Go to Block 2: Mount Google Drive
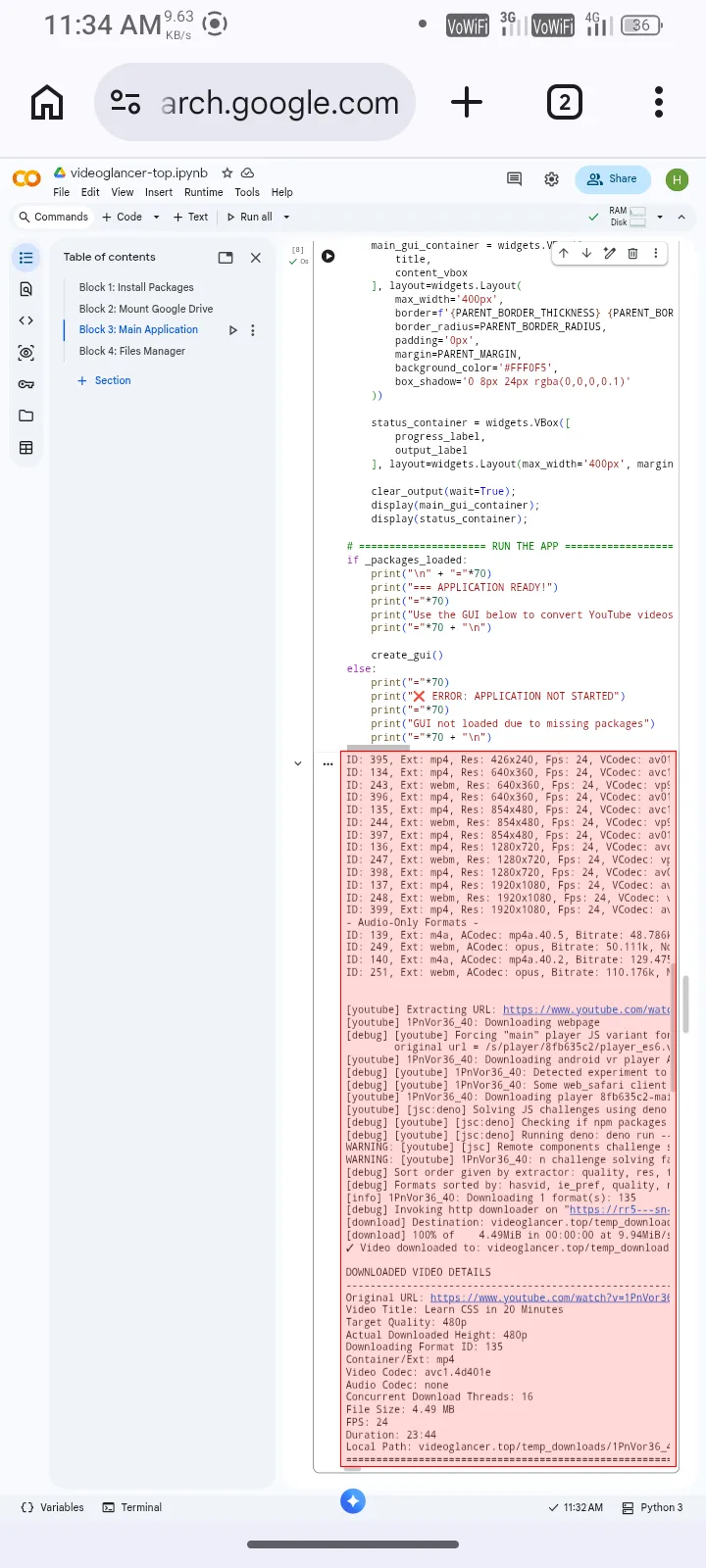Screen dimensions: 706x1568 tap(146, 309)
